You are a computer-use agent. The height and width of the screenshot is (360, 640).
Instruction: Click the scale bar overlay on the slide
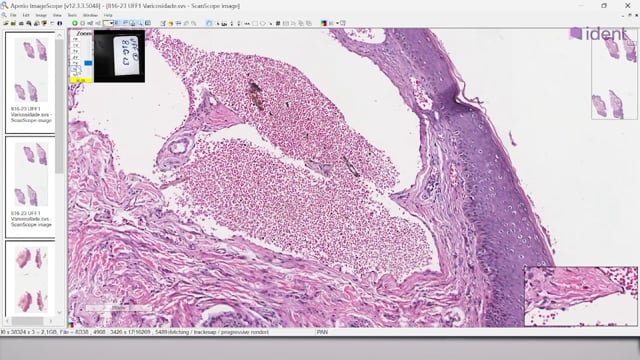tap(118, 308)
